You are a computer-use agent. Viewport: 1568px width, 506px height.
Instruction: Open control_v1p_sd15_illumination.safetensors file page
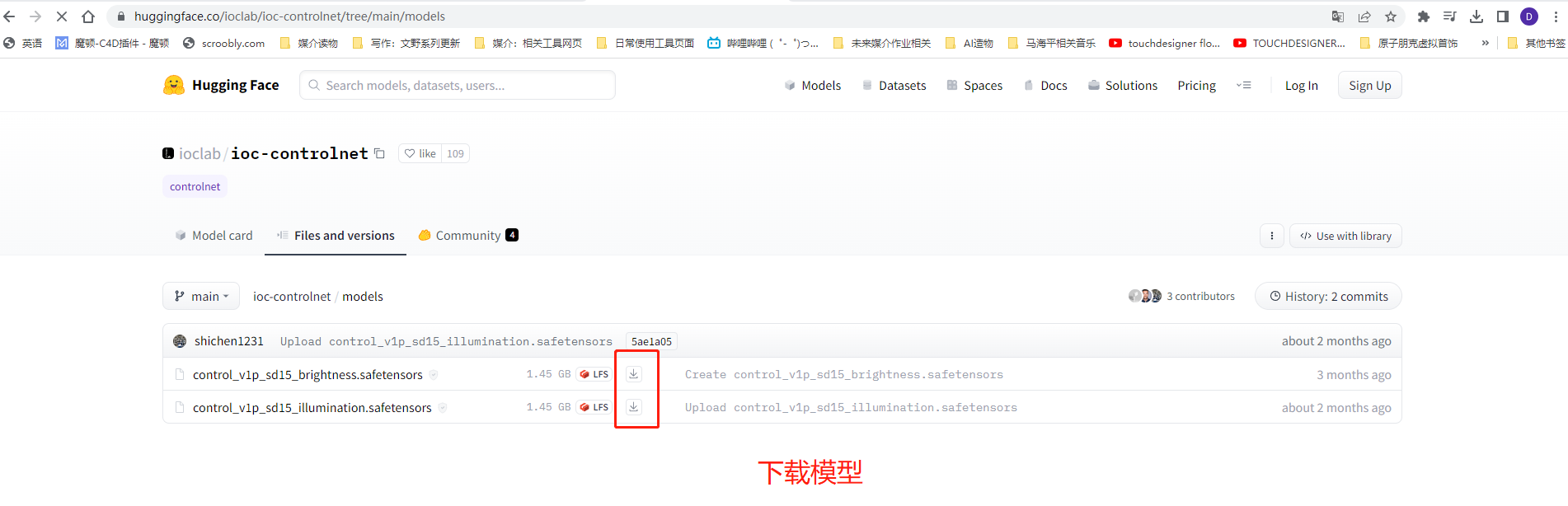pyautogui.click(x=312, y=408)
